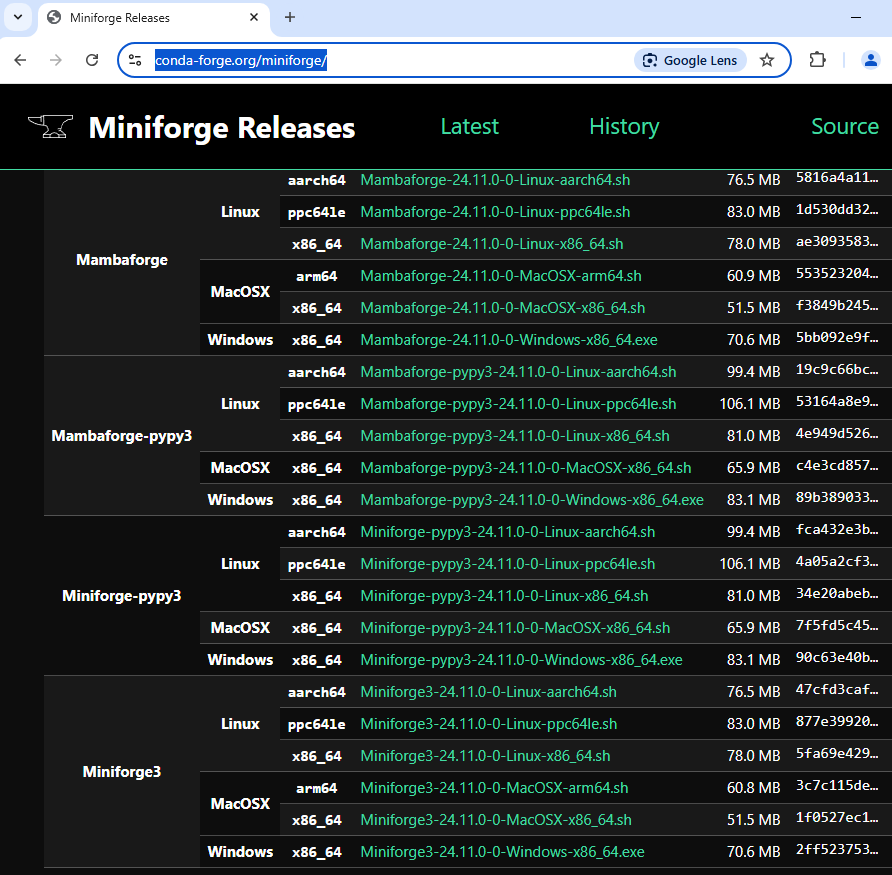Viewport: 892px width, 875px height.
Task: Download Miniforge3-24.11.0-0-MacOSX-x86_64.sh
Action: coord(496,820)
